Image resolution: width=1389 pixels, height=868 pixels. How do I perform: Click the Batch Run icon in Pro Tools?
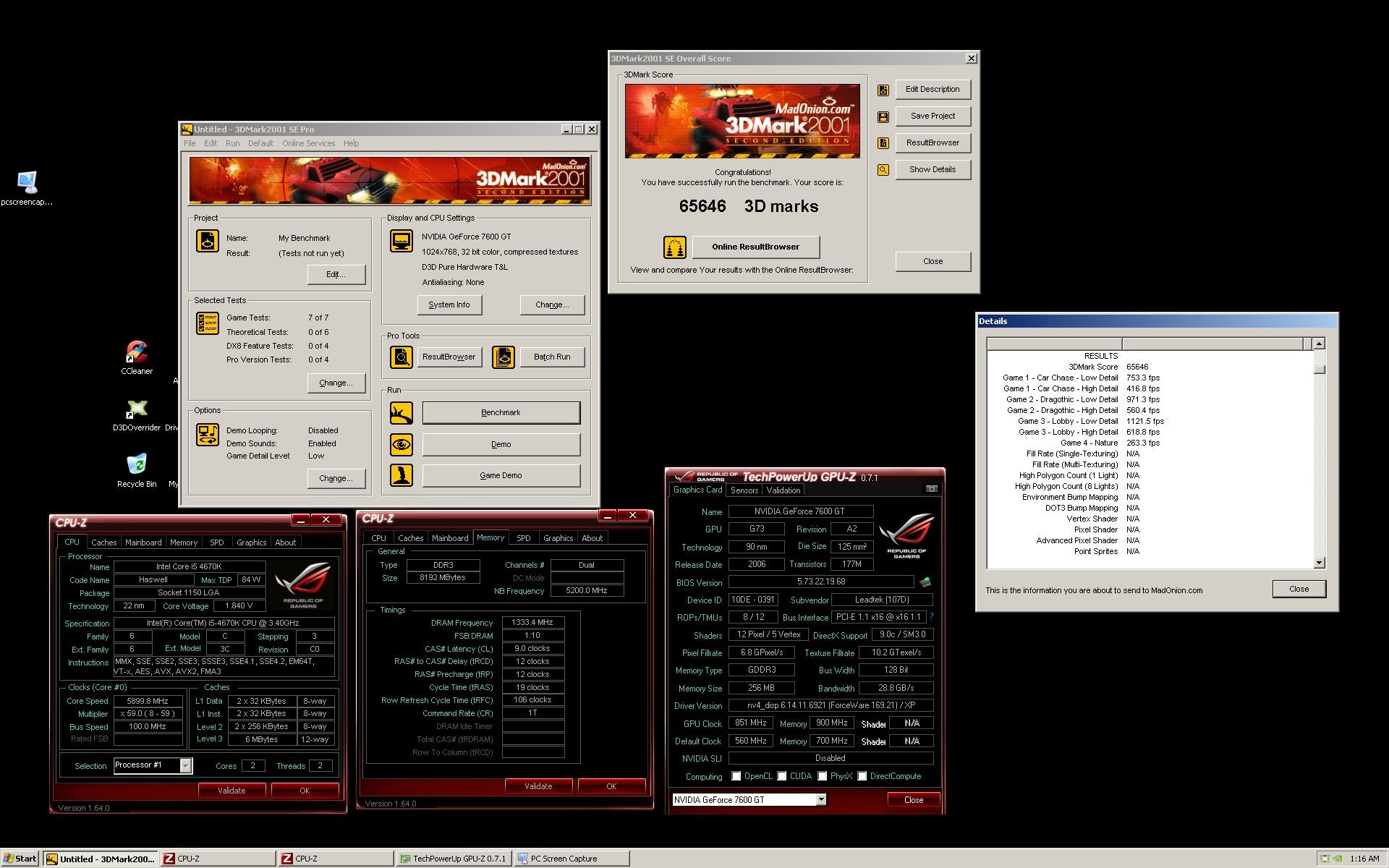[x=504, y=357]
